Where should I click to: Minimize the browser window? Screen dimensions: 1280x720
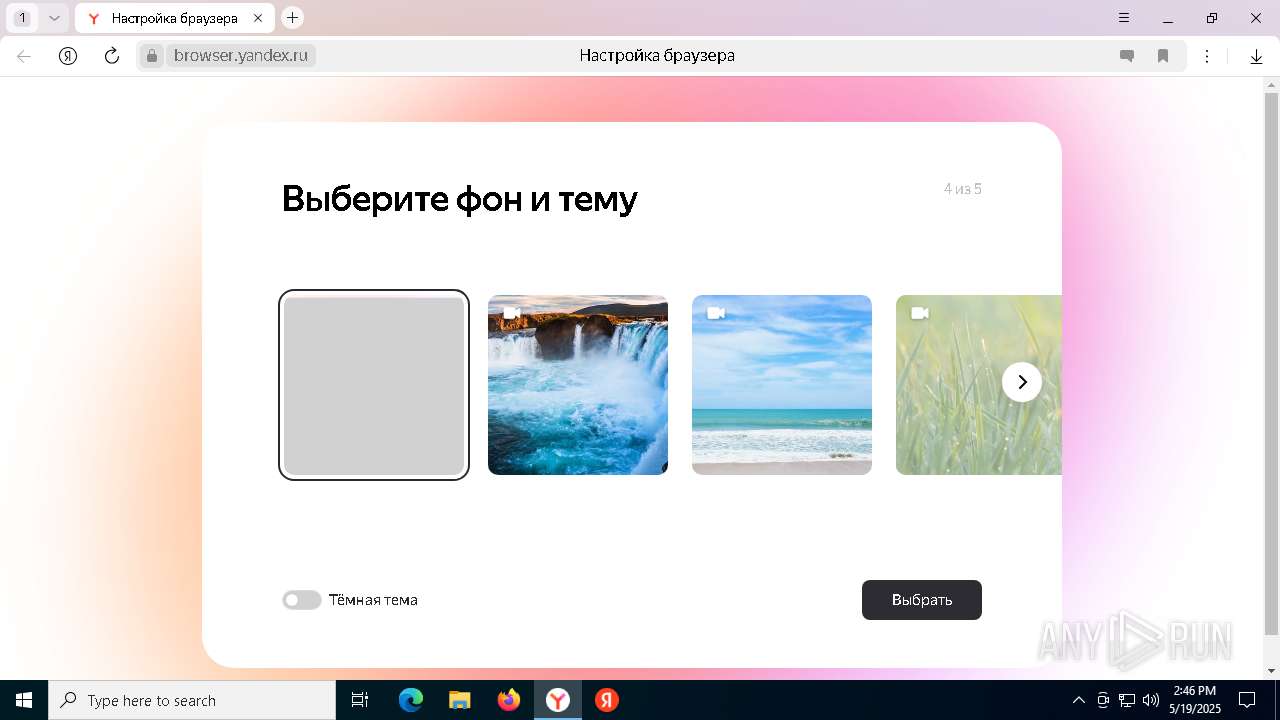pos(1168,18)
